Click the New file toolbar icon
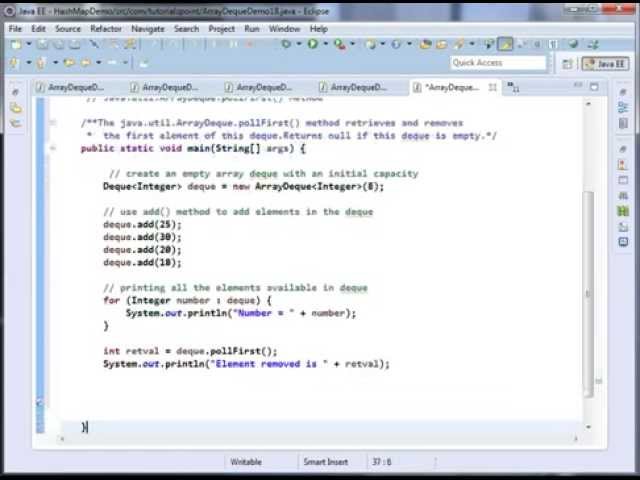This screenshot has width=640, height=480. 16,44
